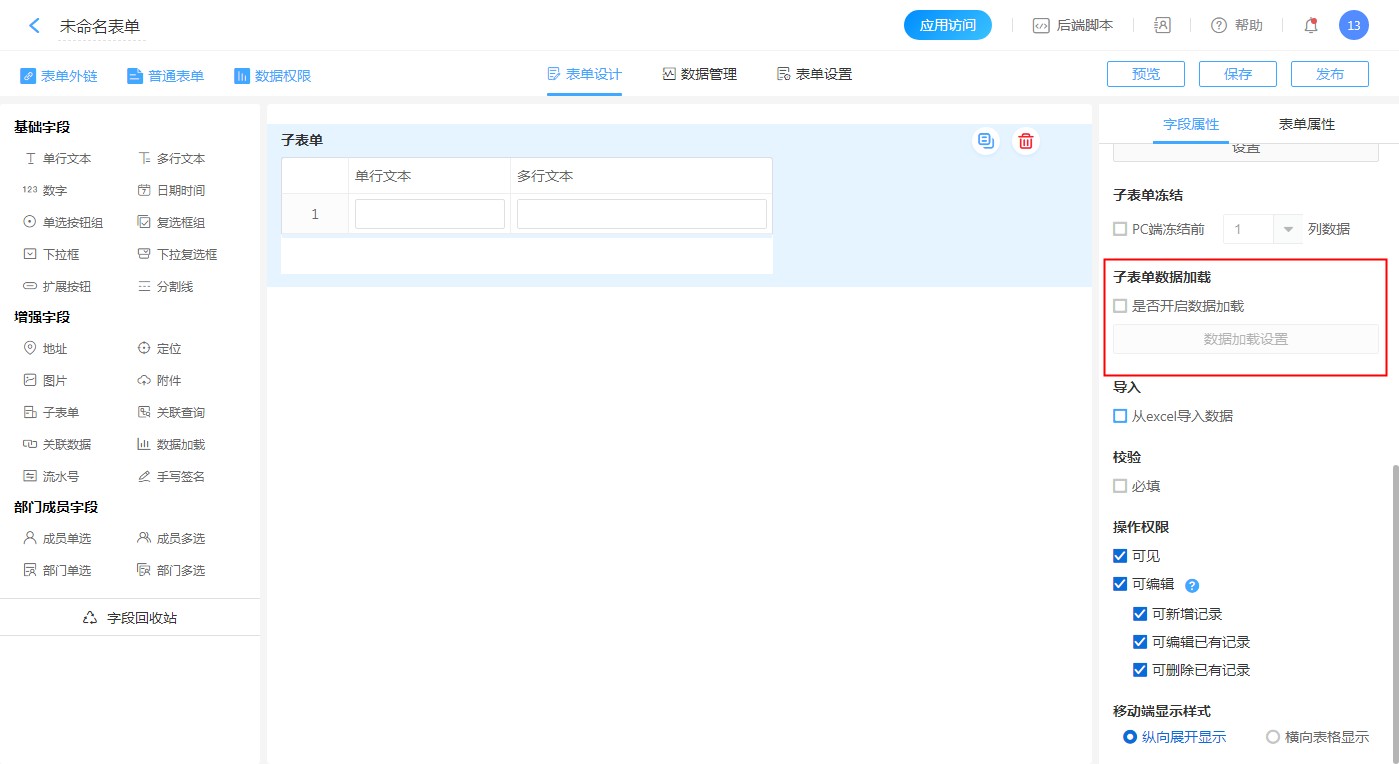Switch to the 表单属性 tab
The image size is (1399, 764).
[x=1306, y=125]
